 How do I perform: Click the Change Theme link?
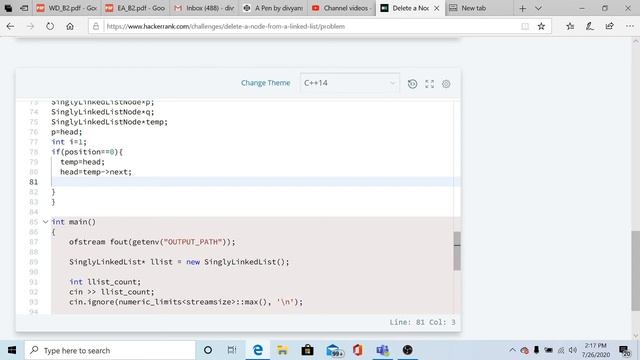pos(265,83)
